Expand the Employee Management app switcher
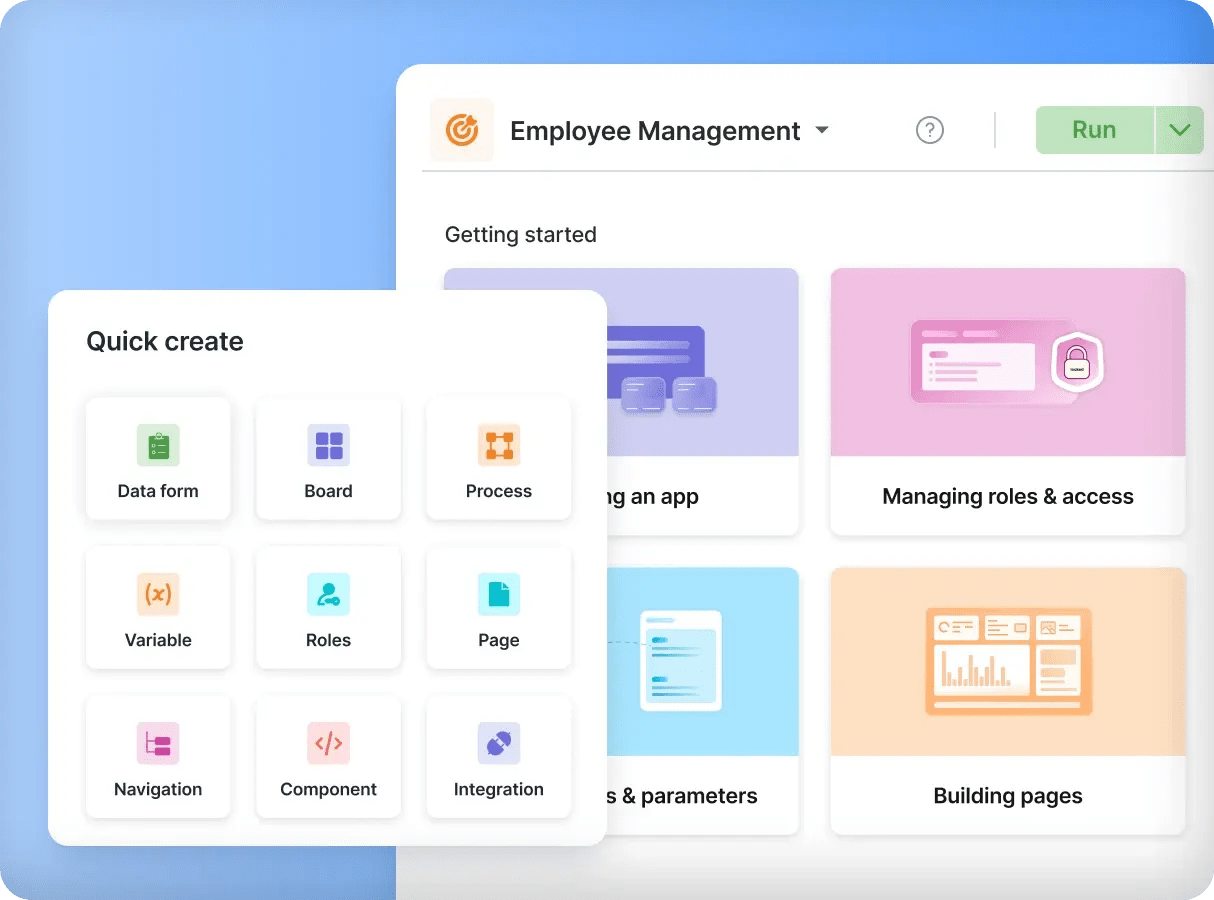Viewport: 1214px width, 900px height. pos(822,130)
